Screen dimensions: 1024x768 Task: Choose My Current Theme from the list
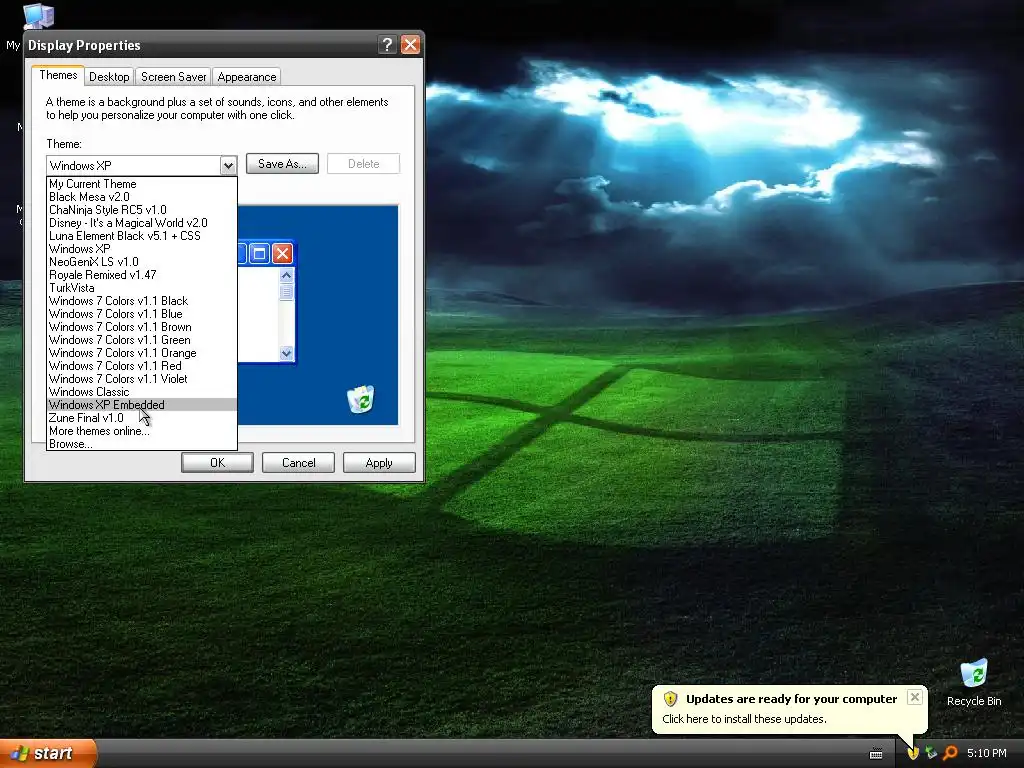click(x=142, y=184)
